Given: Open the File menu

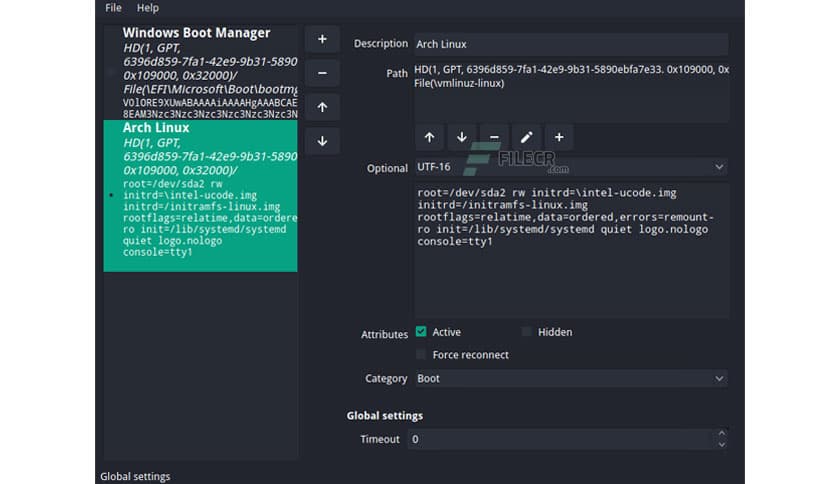Looking at the screenshot, I should click(x=113, y=7).
